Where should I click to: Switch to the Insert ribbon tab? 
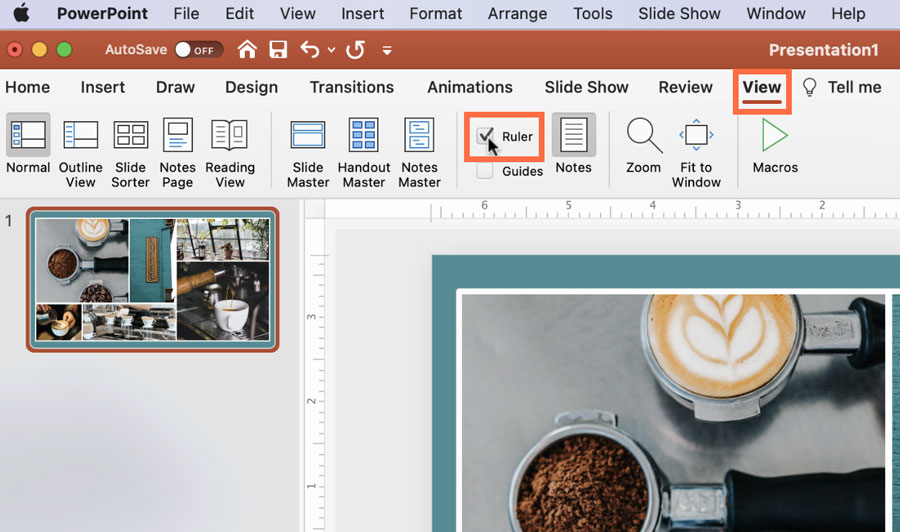tap(103, 87)
